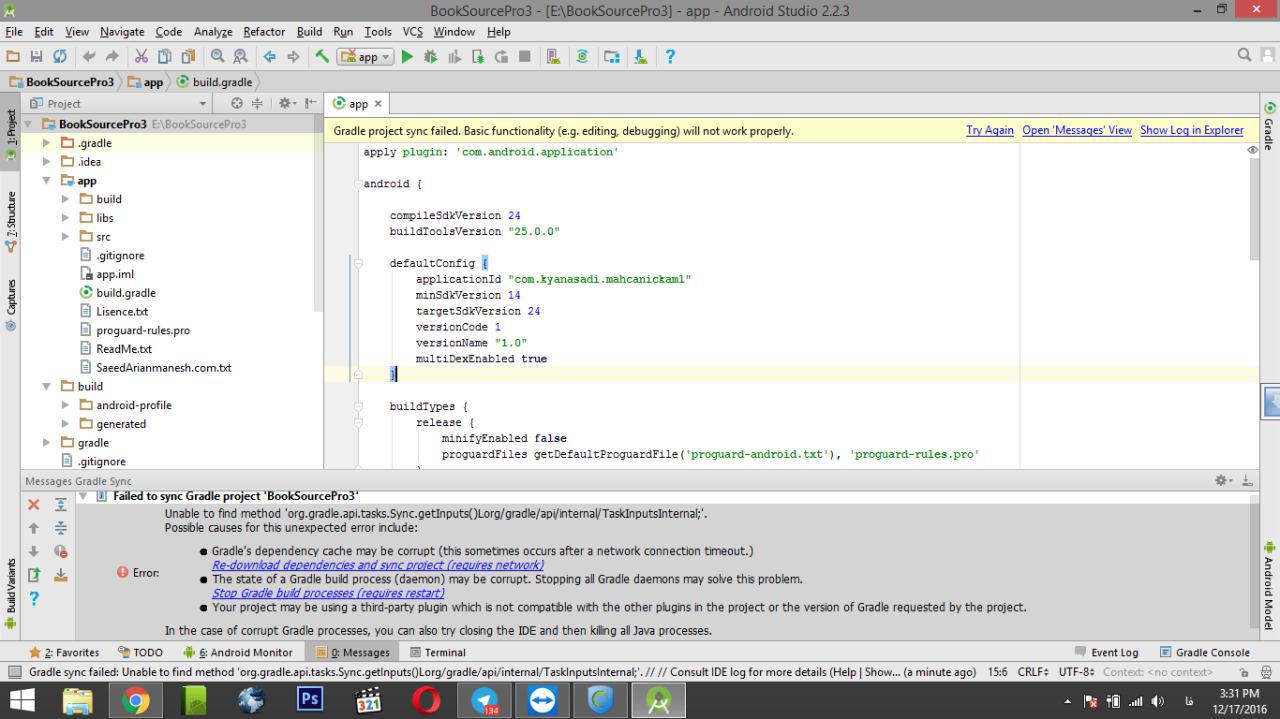1280x719 pixels.
Task: Collapse the app module in project tree
Action: click(x=47, y=181)
